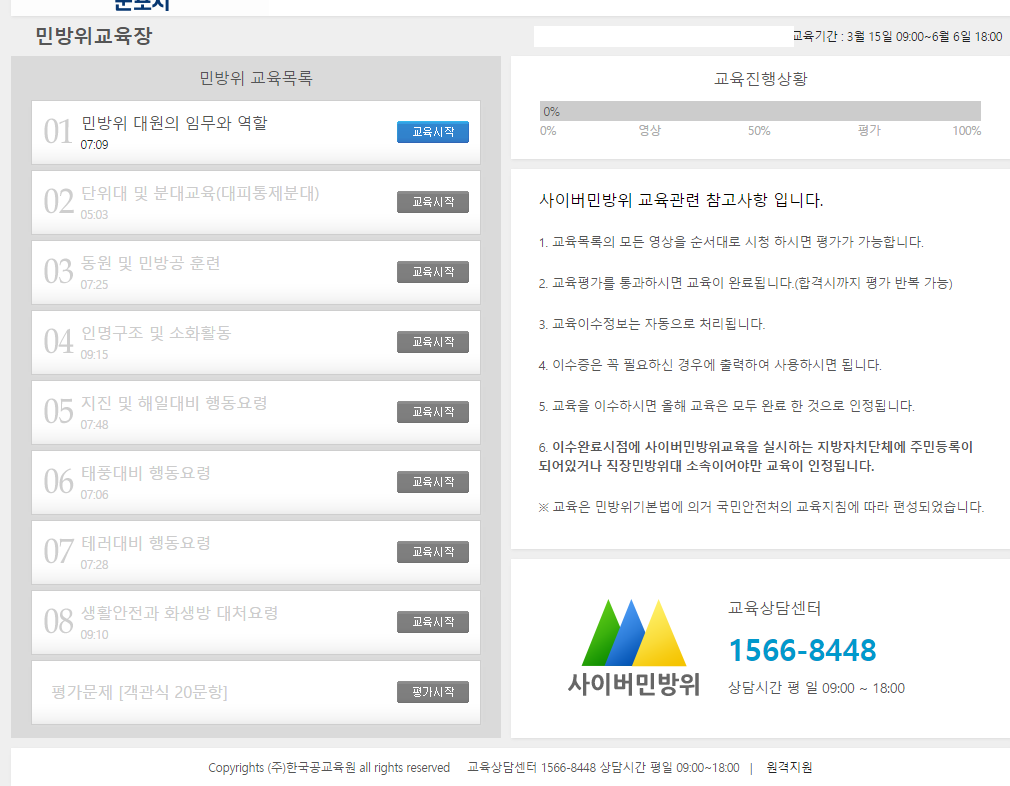1010x786 pixels.
Task: Click the education progress bar
Action: [760, 111]
